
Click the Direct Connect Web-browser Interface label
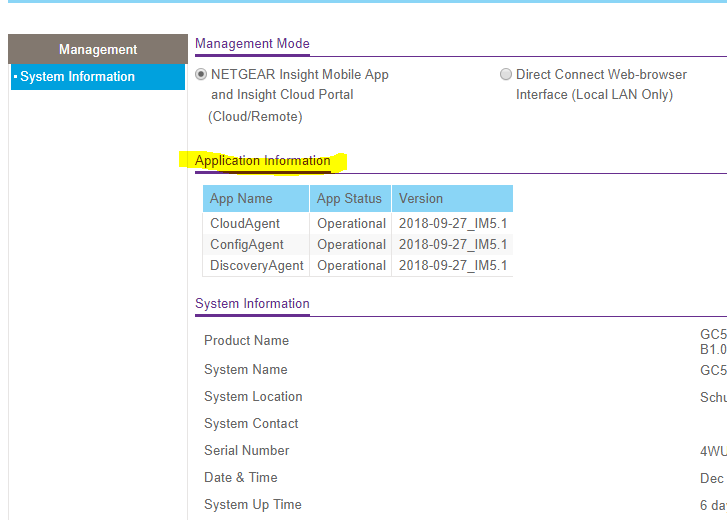click(601, 84)
